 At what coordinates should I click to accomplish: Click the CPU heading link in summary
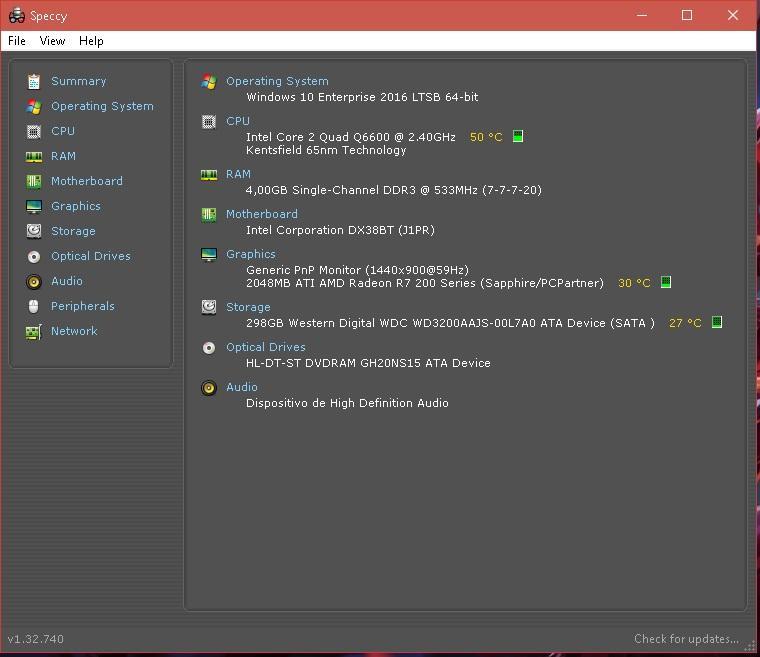(x=238, y=121)
